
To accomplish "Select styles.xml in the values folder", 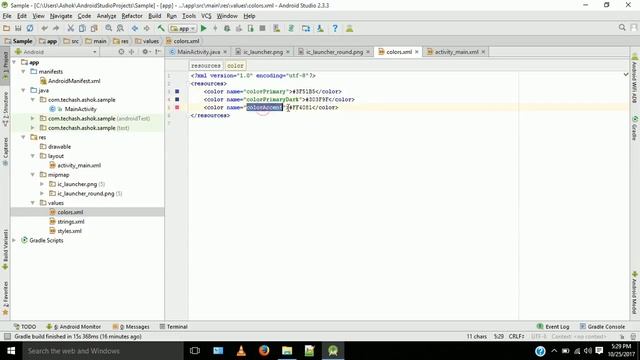I will click(69, 231).
